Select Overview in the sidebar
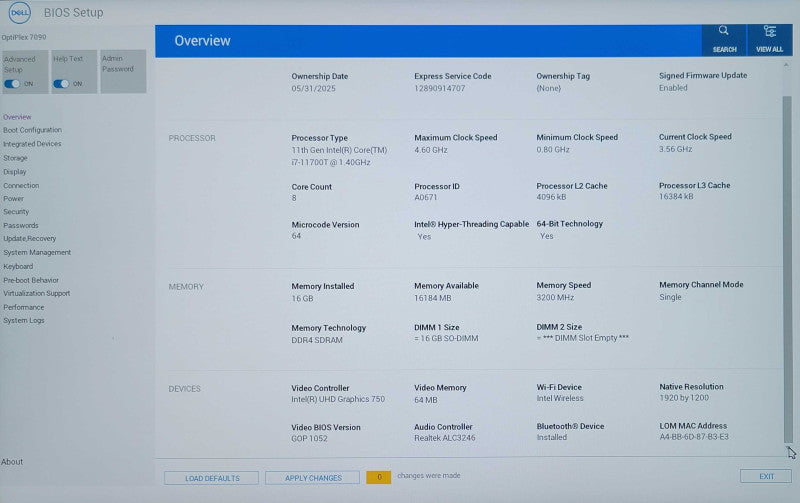 [x=17, y=117]
